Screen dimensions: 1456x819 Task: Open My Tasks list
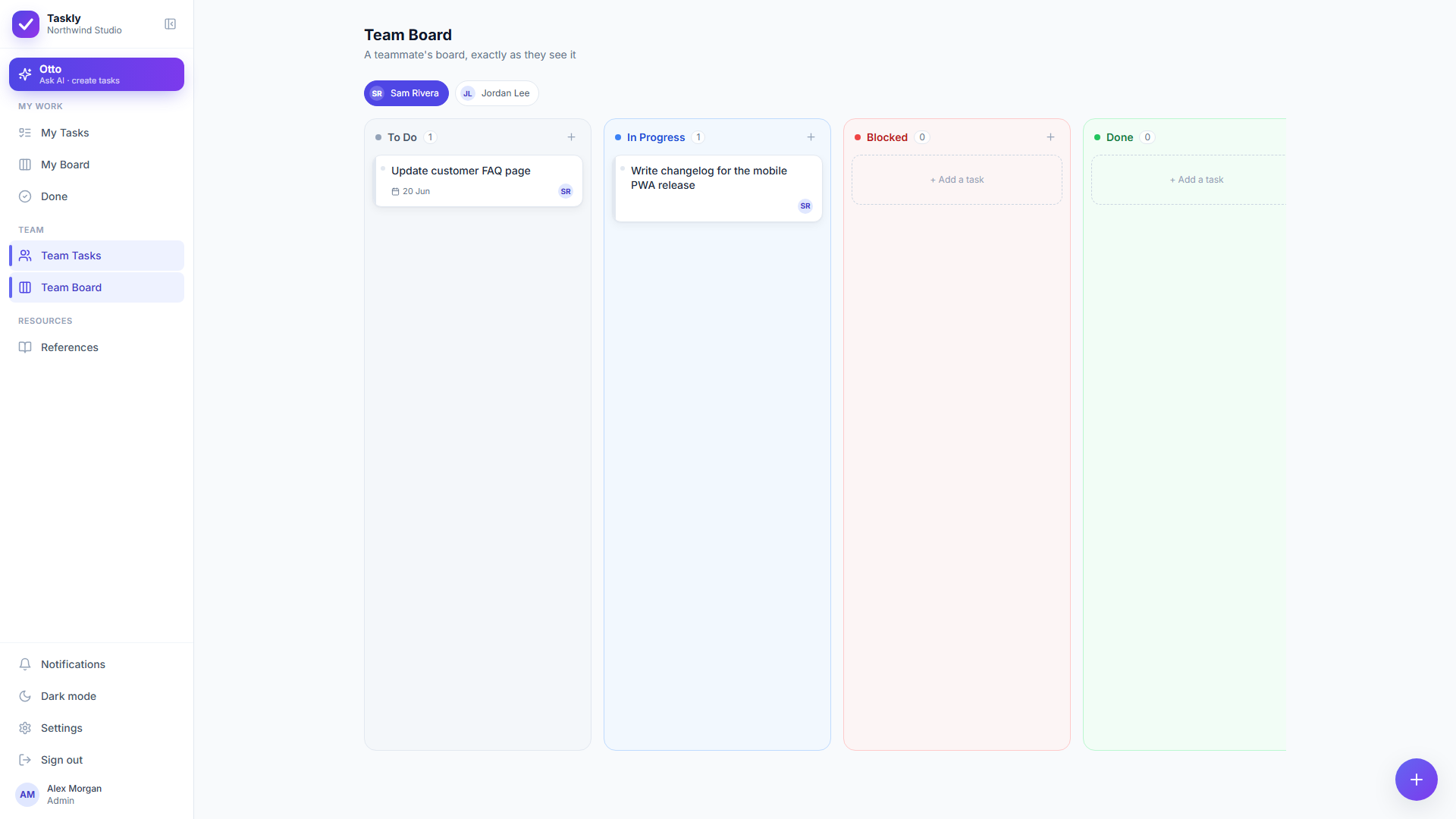96,133
